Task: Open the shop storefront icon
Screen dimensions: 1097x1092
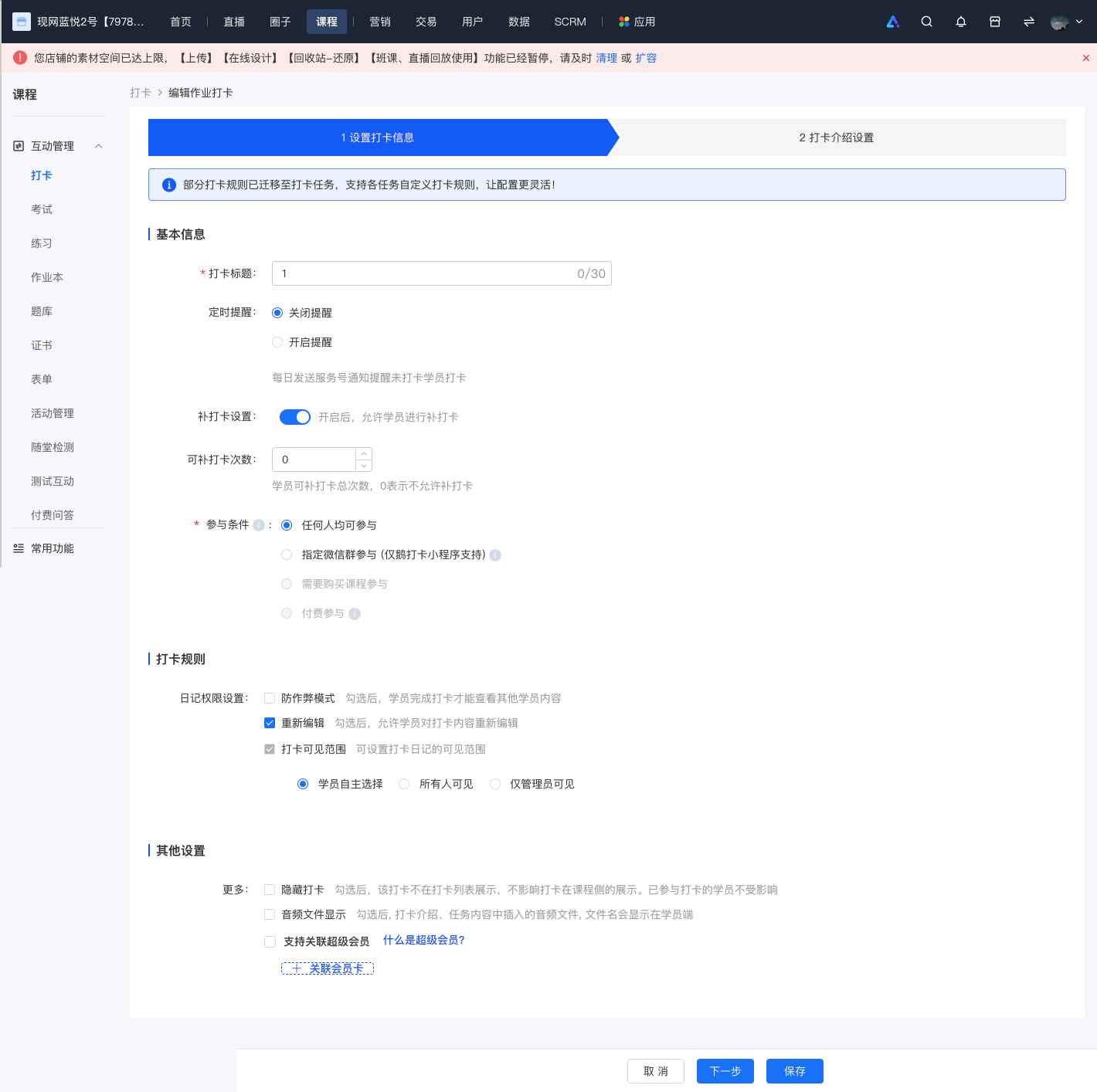Action: tap(995, 22)
